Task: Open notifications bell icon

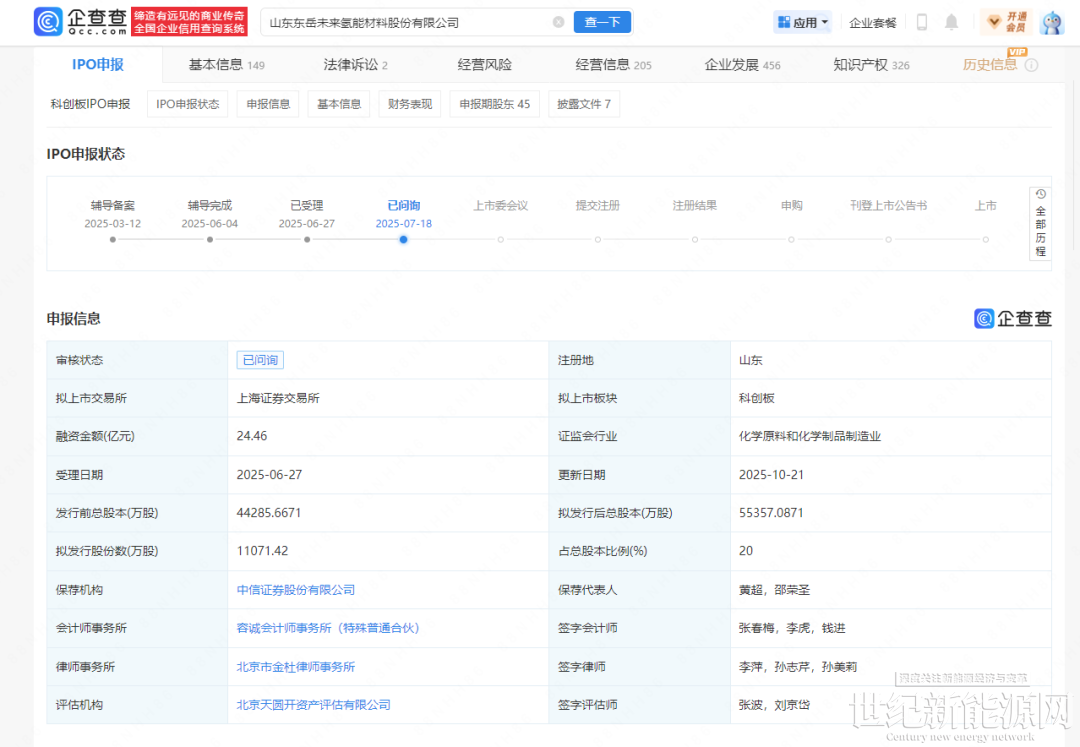Action: tap(951, 22)
